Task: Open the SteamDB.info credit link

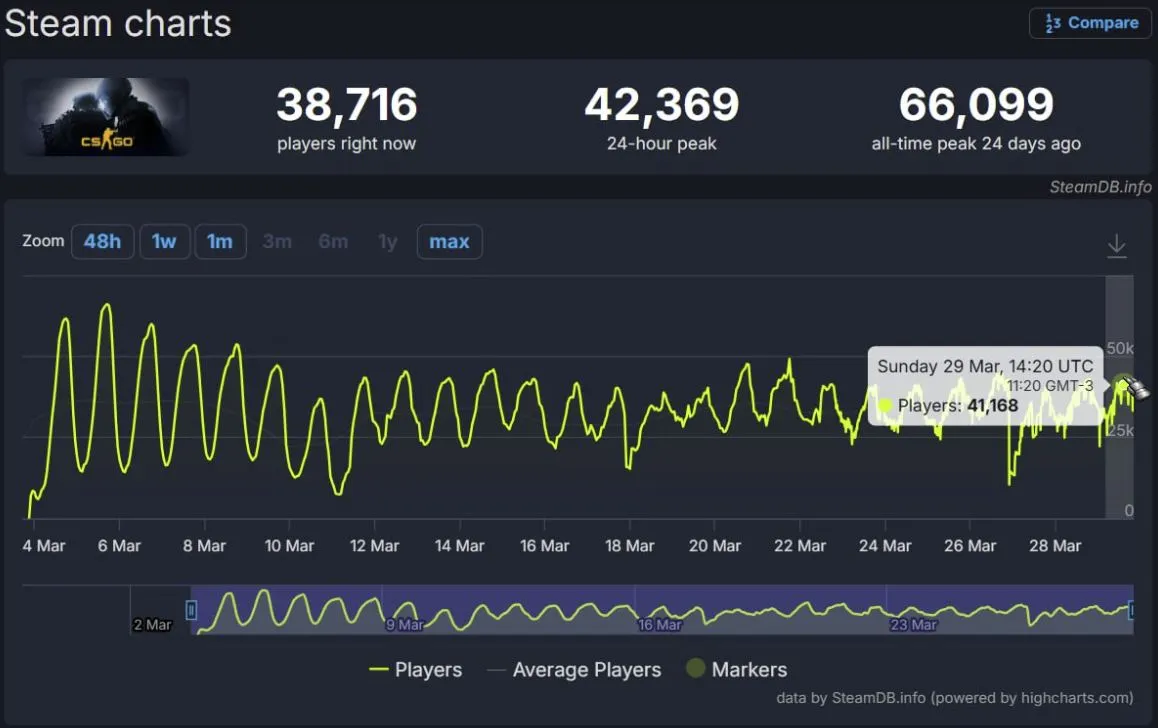Action: point(1100,187)
